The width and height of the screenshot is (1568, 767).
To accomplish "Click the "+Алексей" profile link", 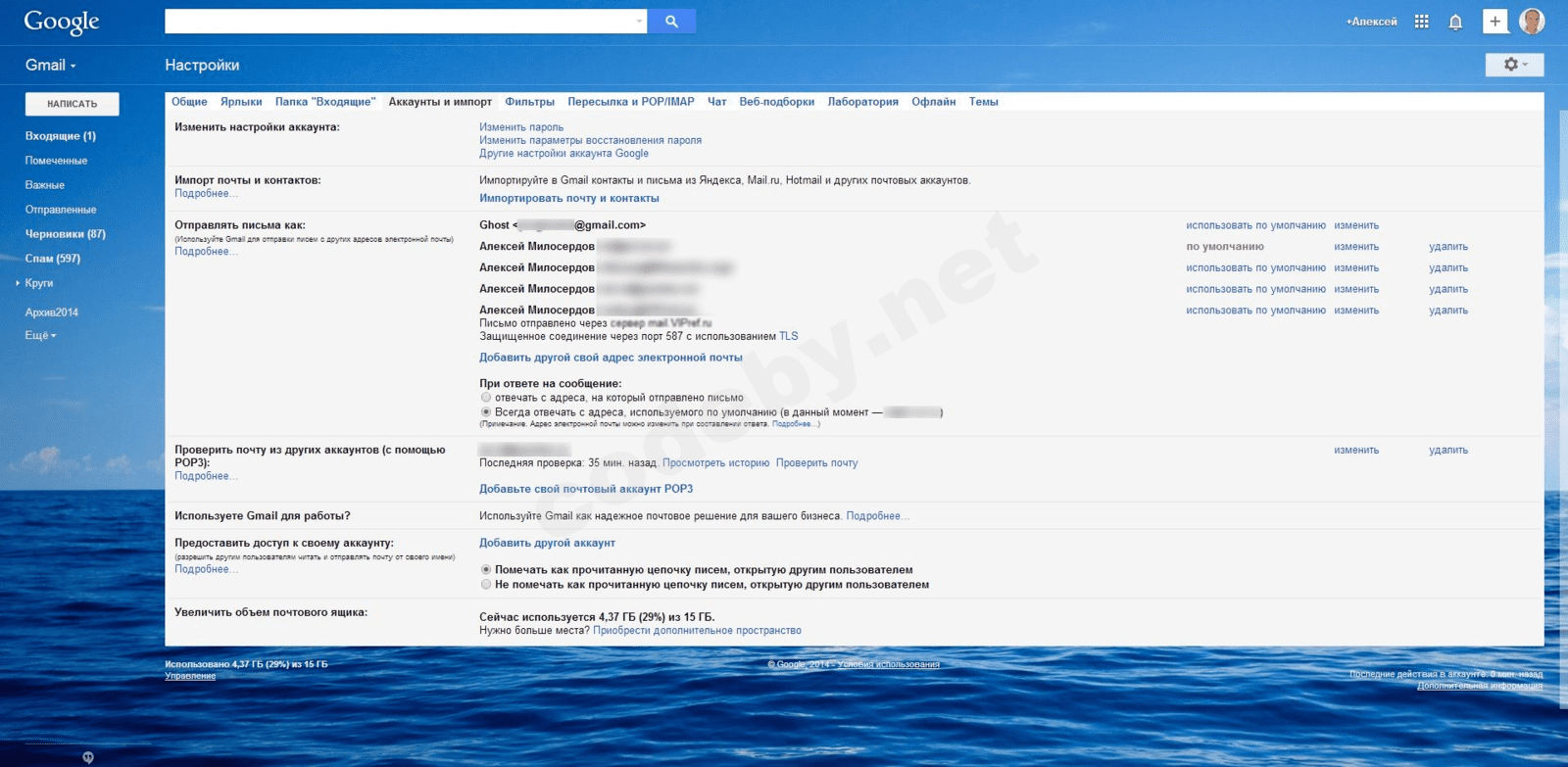I will (x=1372, y=22).
